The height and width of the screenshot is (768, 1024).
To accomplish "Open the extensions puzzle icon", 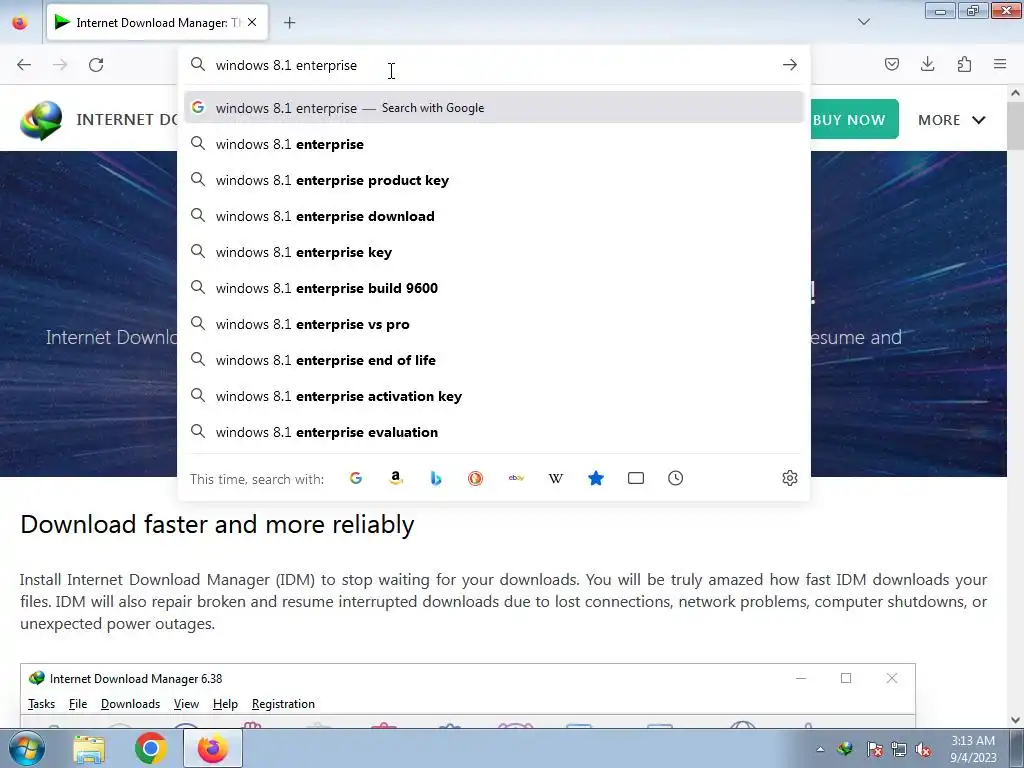I will (x=964, y=64).
